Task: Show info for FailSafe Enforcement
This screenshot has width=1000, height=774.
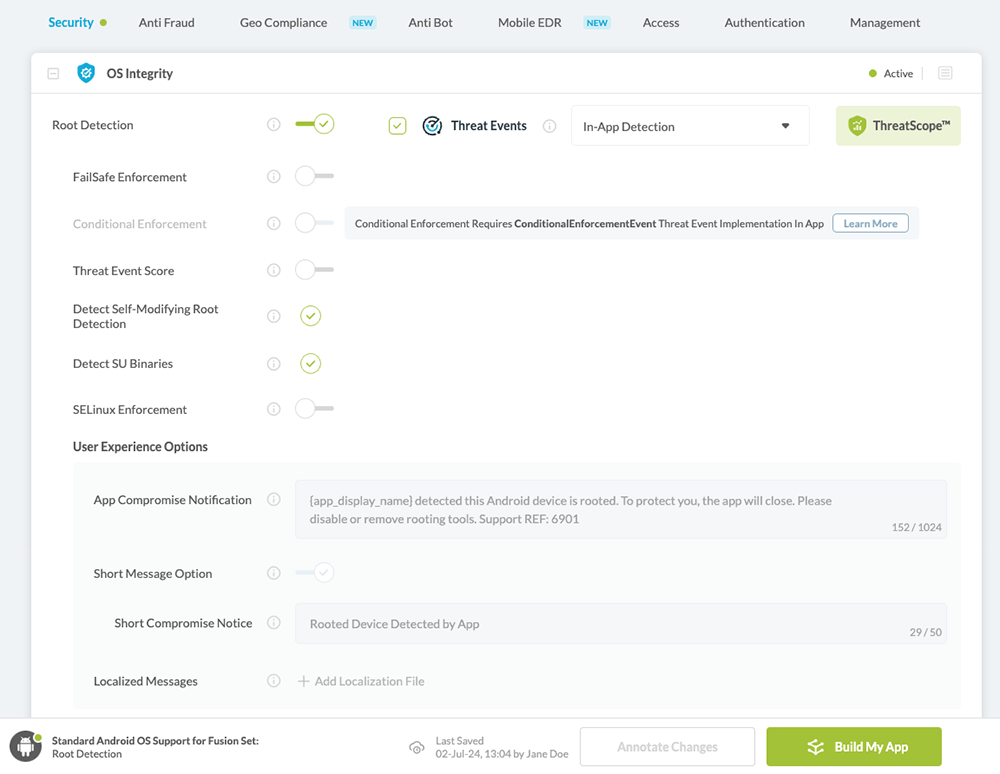Action: (x=274, y=177)
